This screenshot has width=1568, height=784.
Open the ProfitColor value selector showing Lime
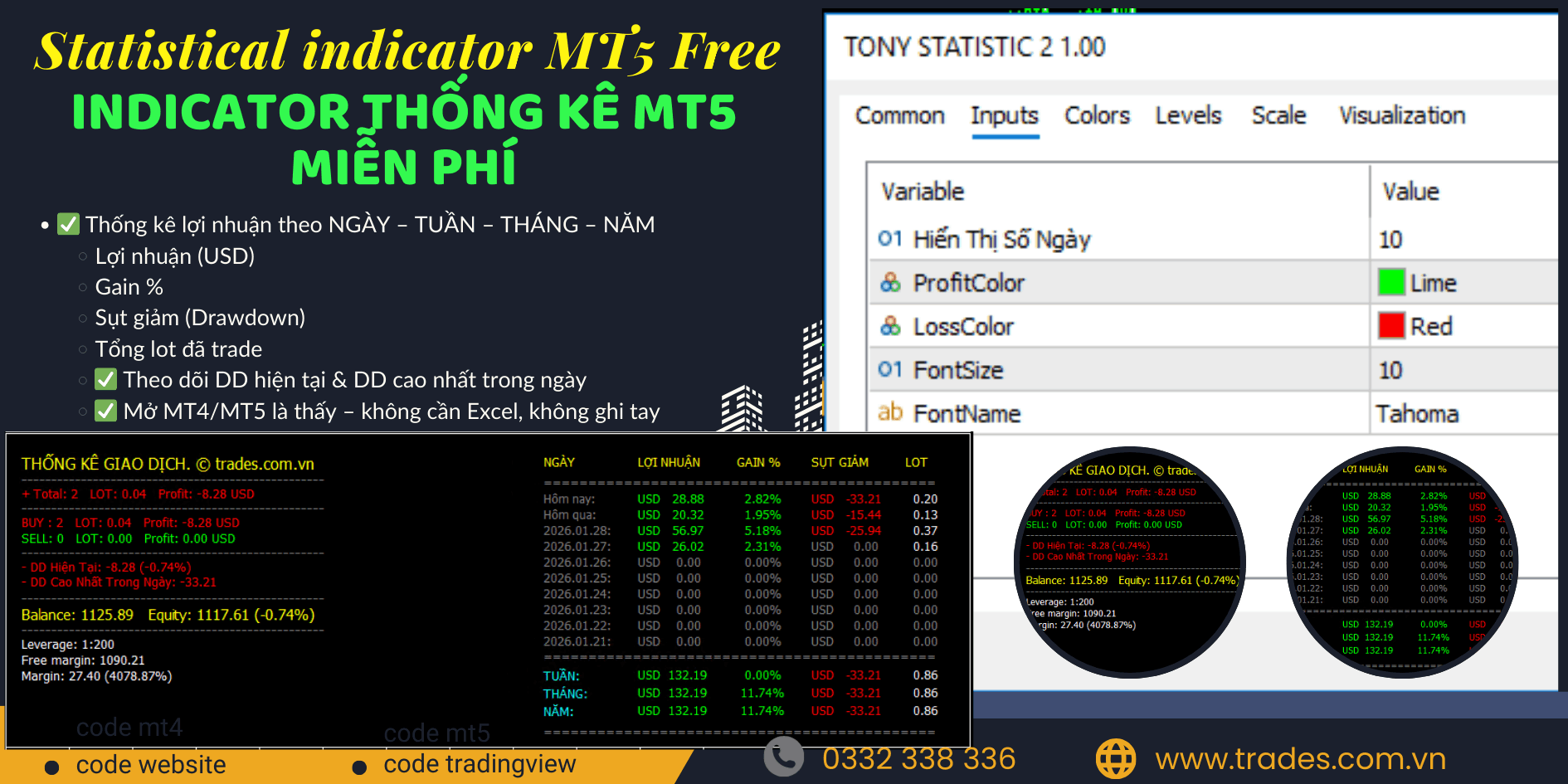pos(1433,282)
